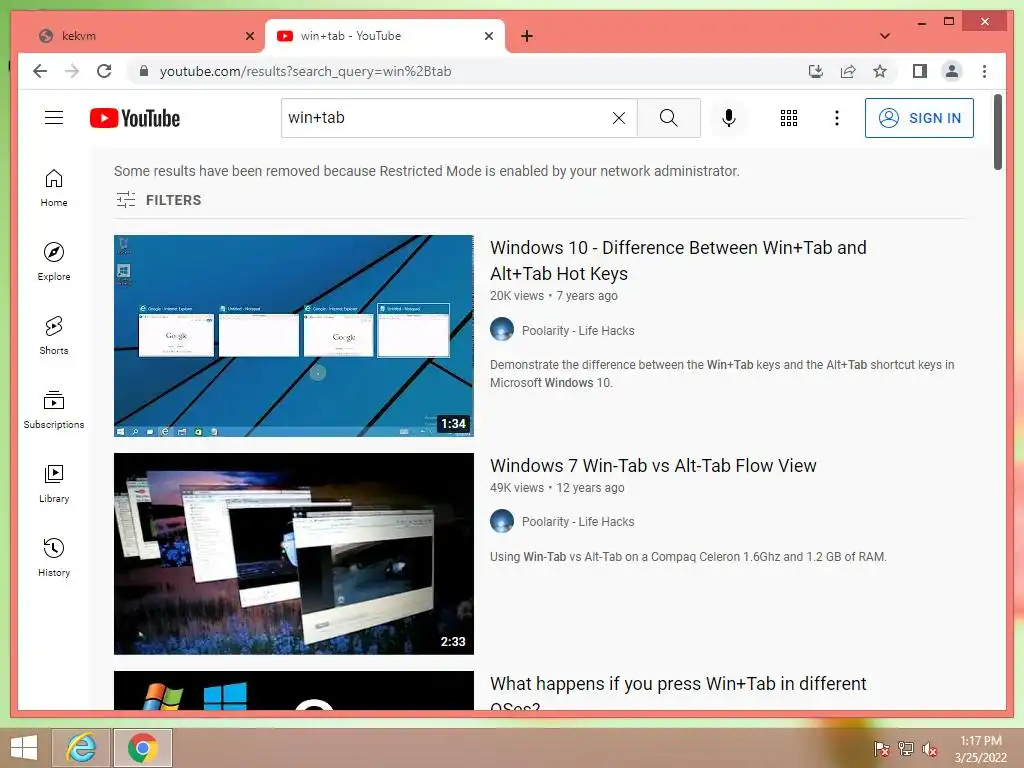Viewport: 1024px width, 768px height.
Task: Open Poolarity channel under Windows 7 video
Action: coord(578,522)
